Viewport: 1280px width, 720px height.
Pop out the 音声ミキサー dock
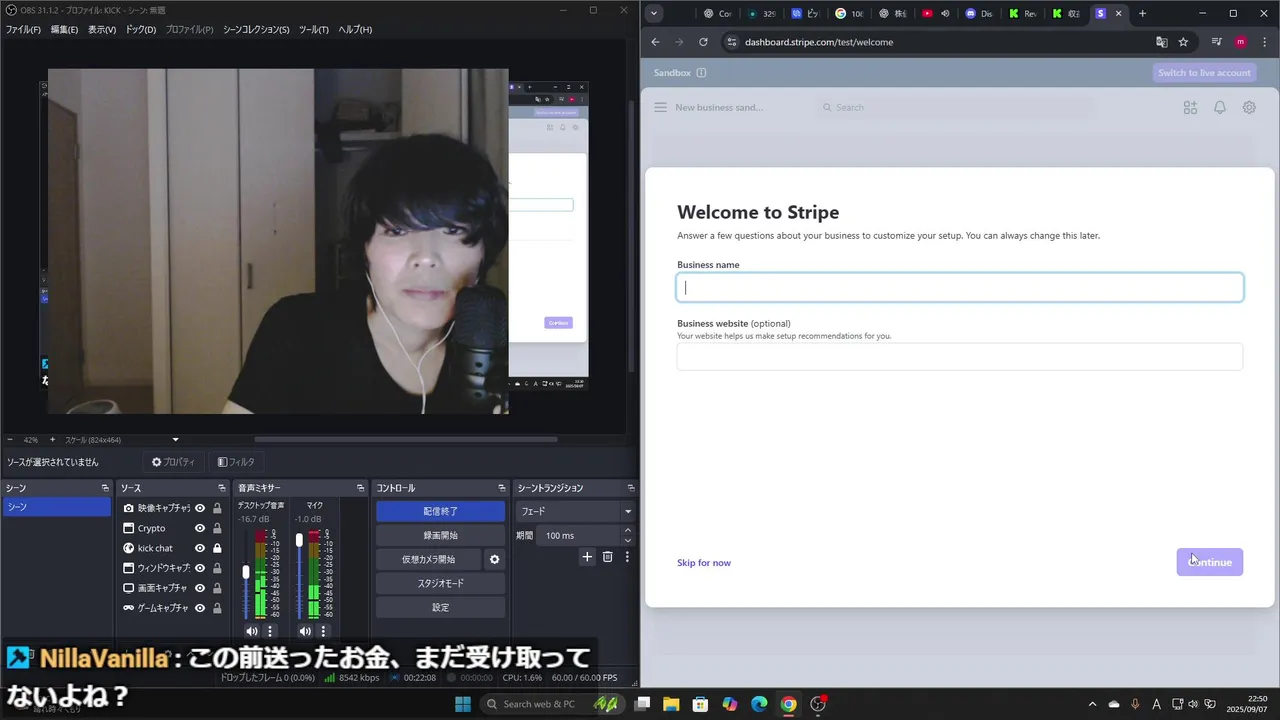click(360, 488)
